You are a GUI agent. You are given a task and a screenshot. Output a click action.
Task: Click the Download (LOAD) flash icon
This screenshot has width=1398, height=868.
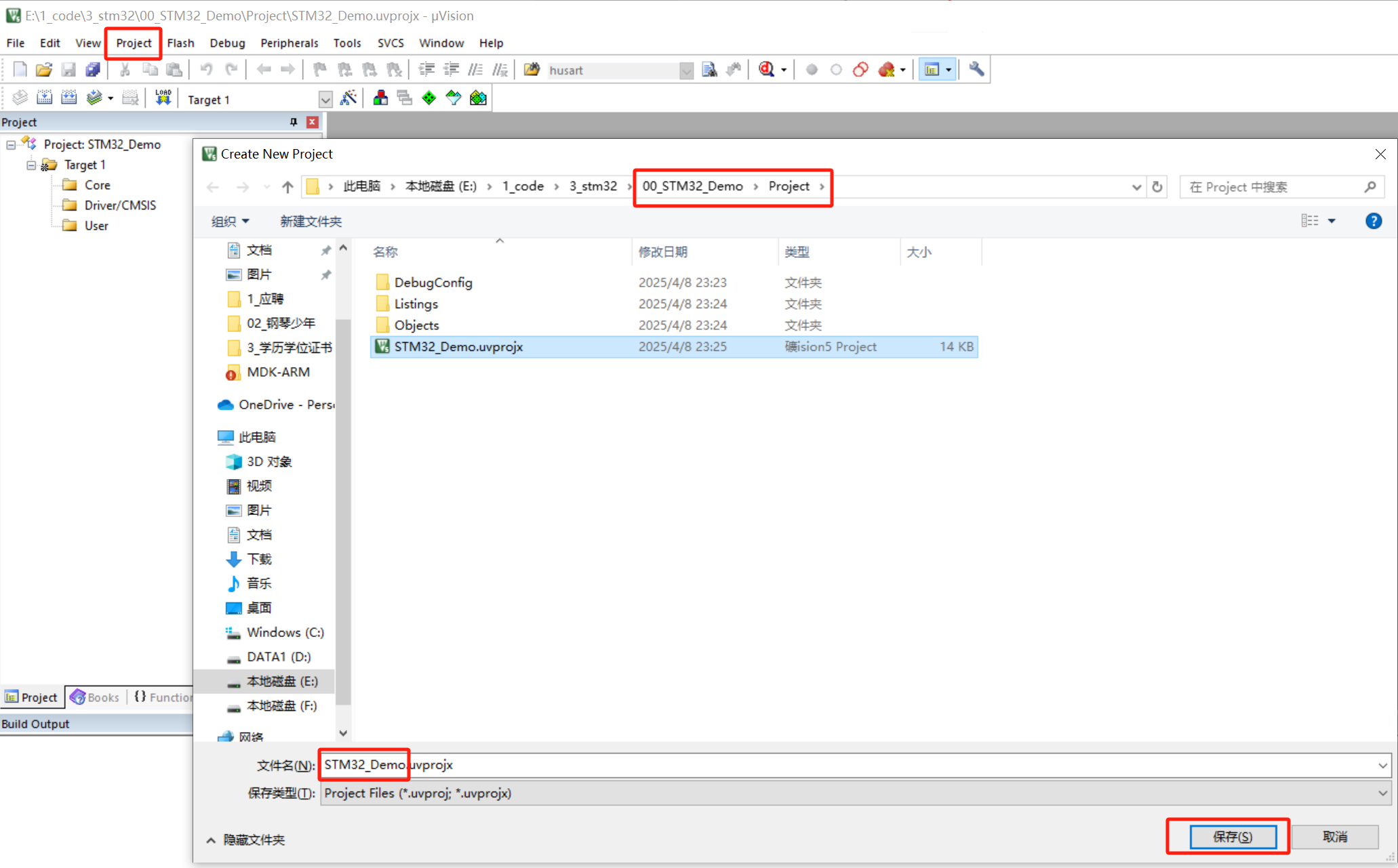tap(163, 98)
